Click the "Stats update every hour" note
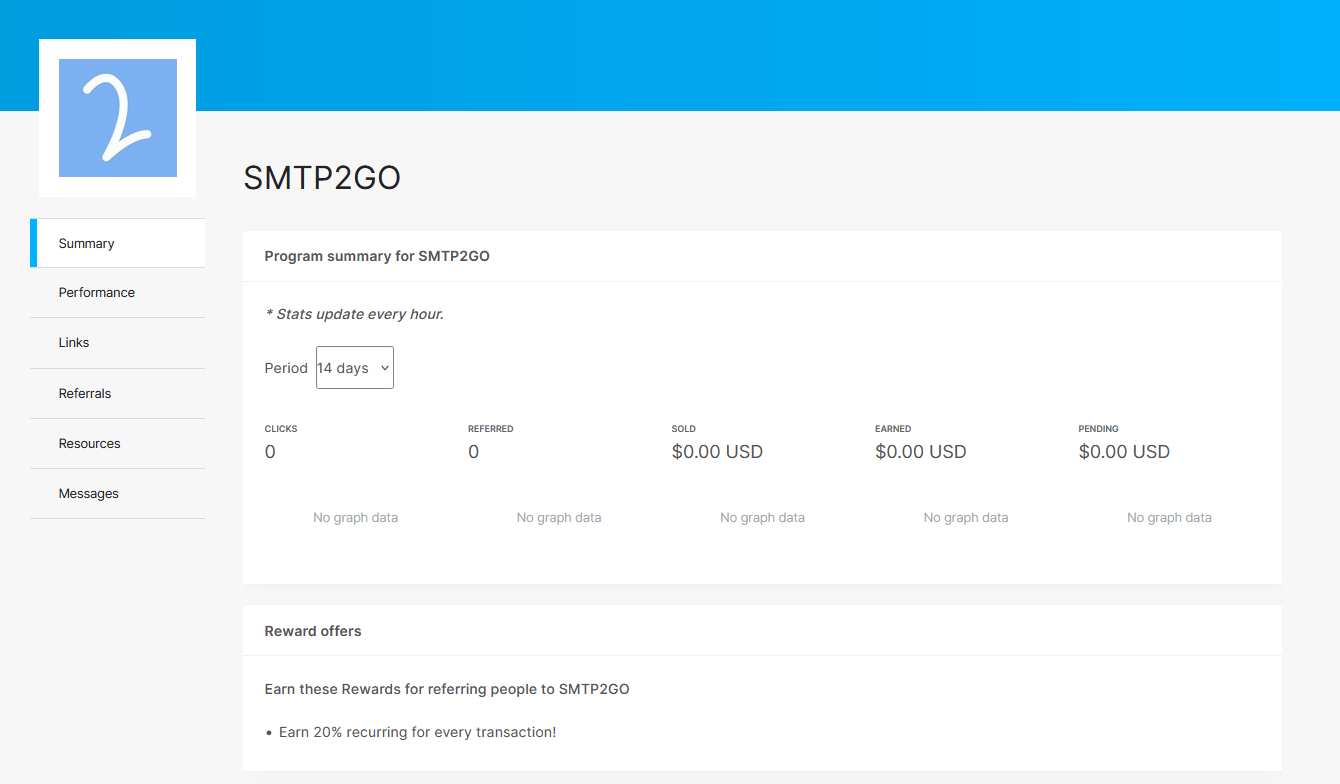 (354, 314)
